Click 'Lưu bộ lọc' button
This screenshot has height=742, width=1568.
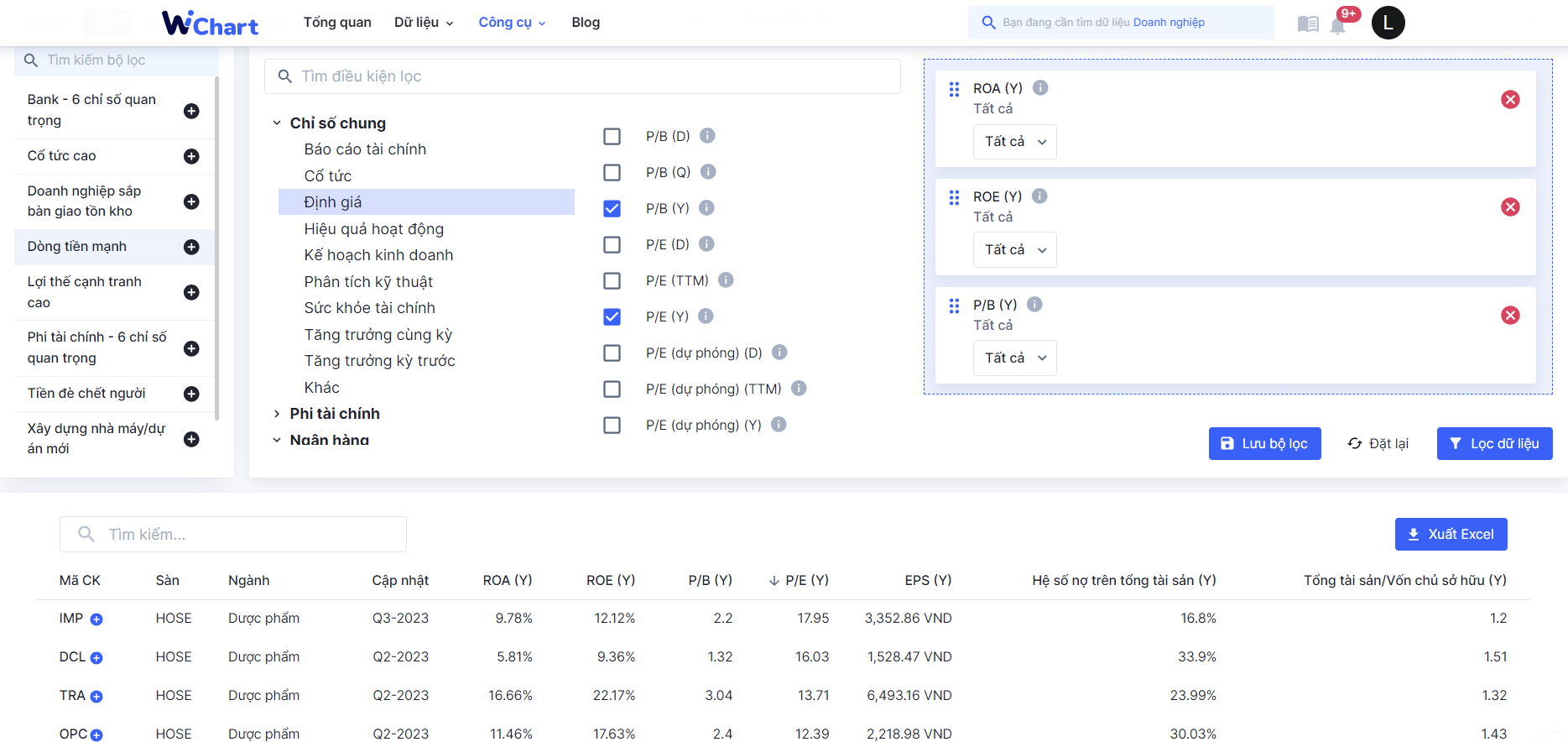tap(1264, 443)
